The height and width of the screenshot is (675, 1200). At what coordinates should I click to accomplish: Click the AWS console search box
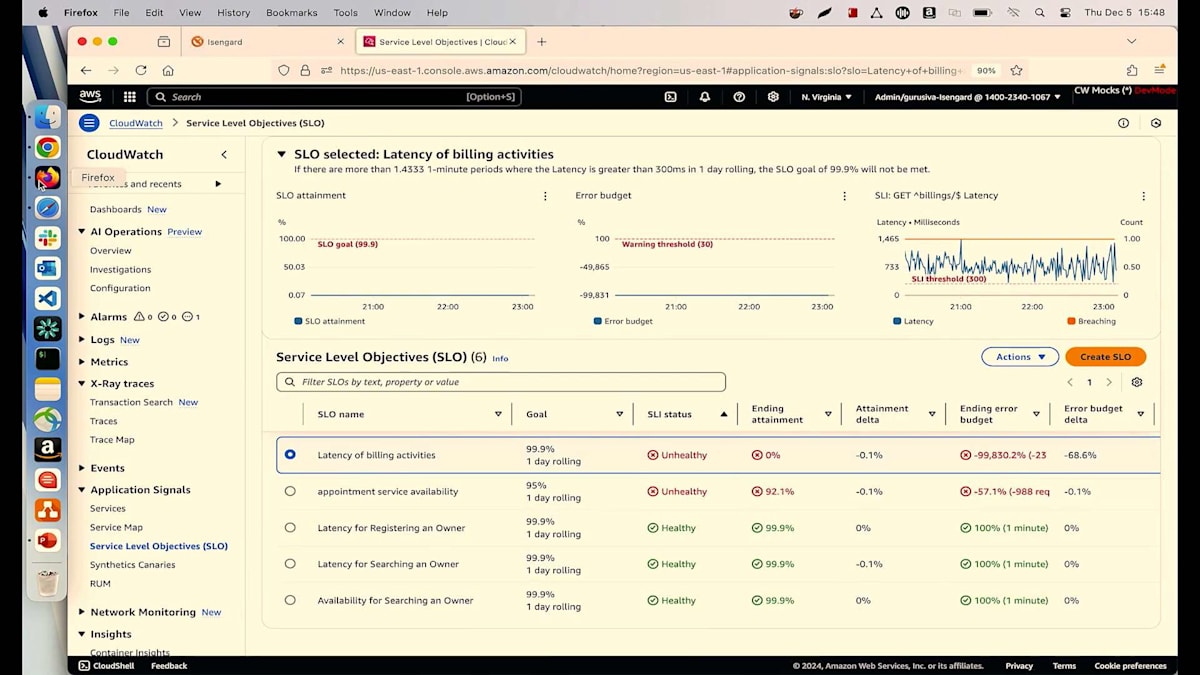coord(334,97)
